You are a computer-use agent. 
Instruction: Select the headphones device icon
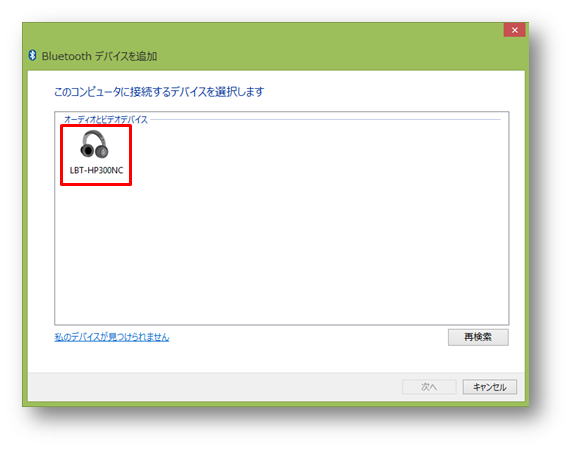pyautogui.click(x=94, y=144)
